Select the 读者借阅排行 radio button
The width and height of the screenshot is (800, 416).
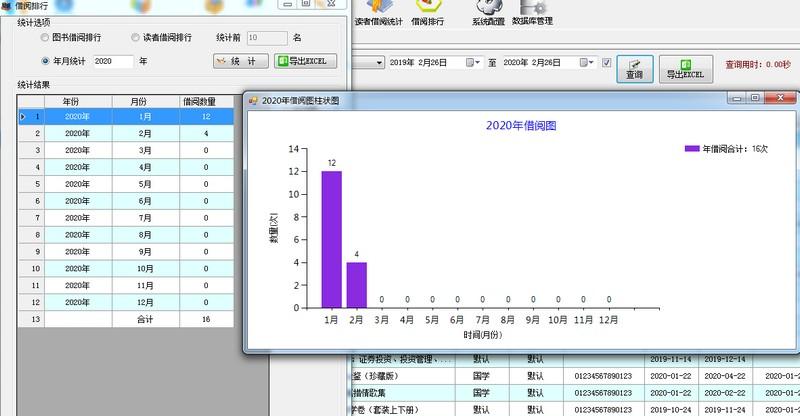[135, 37]
